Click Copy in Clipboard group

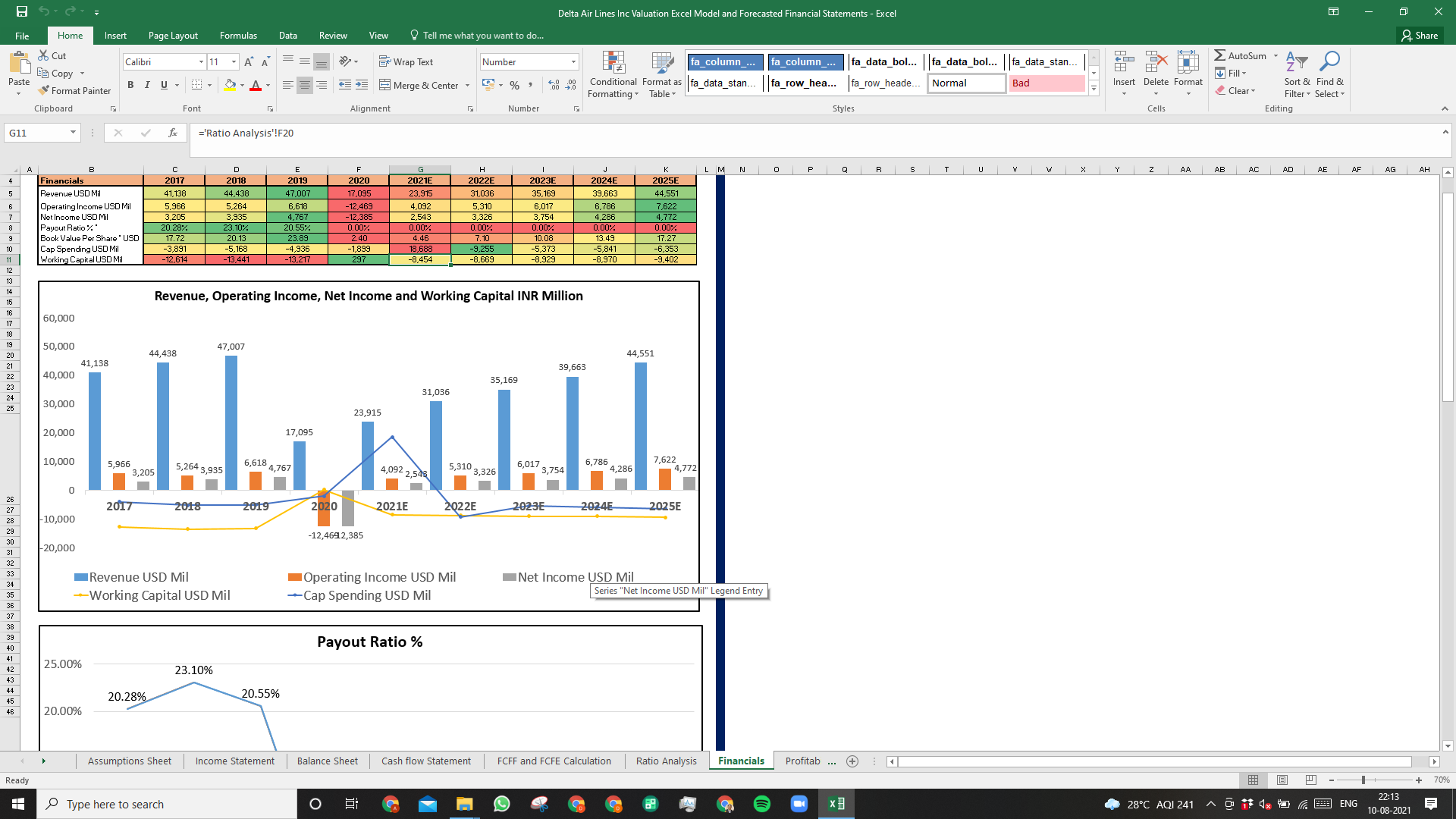coord(56,74)
